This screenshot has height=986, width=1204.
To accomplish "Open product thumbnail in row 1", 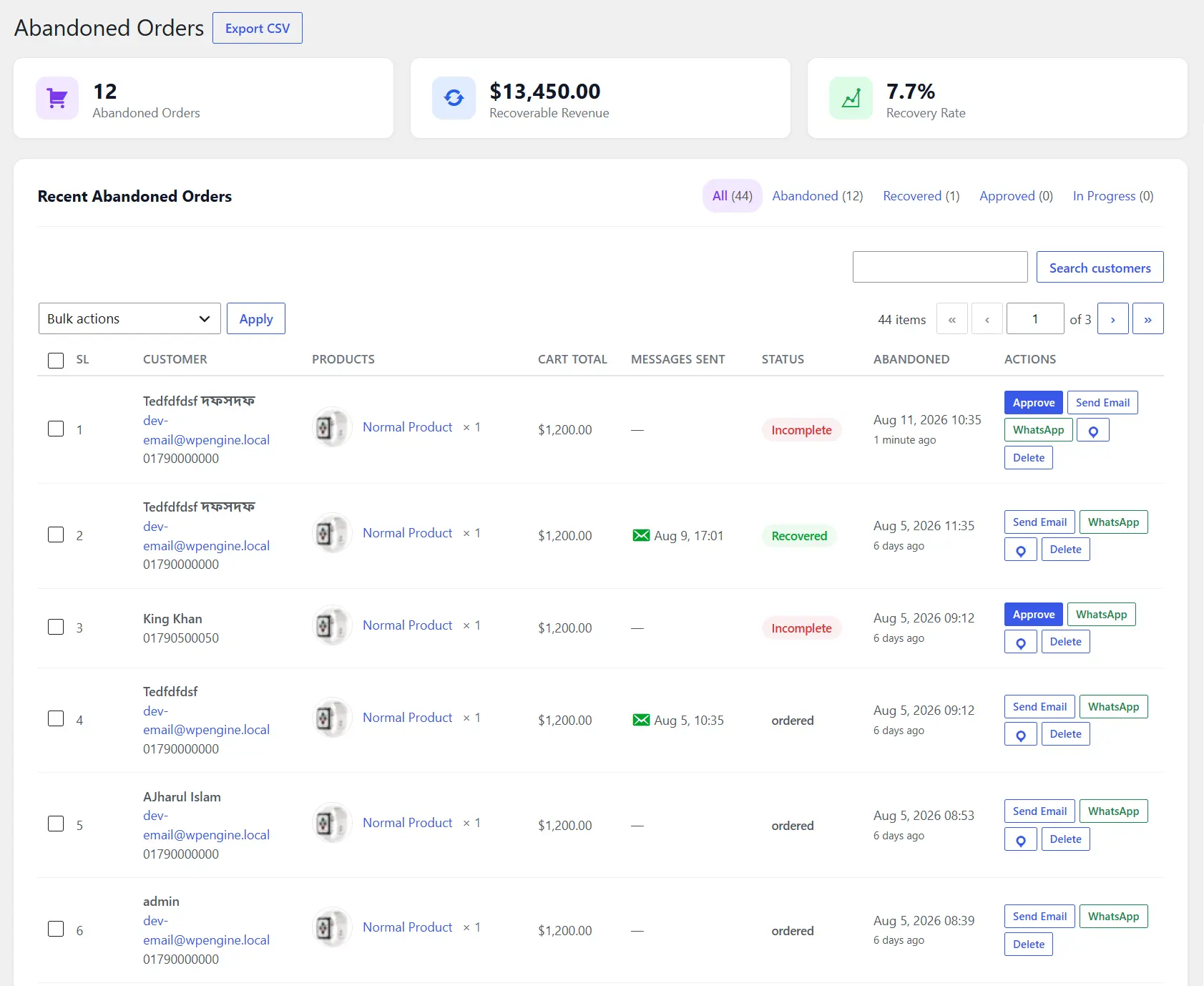I will click(331, 427).
